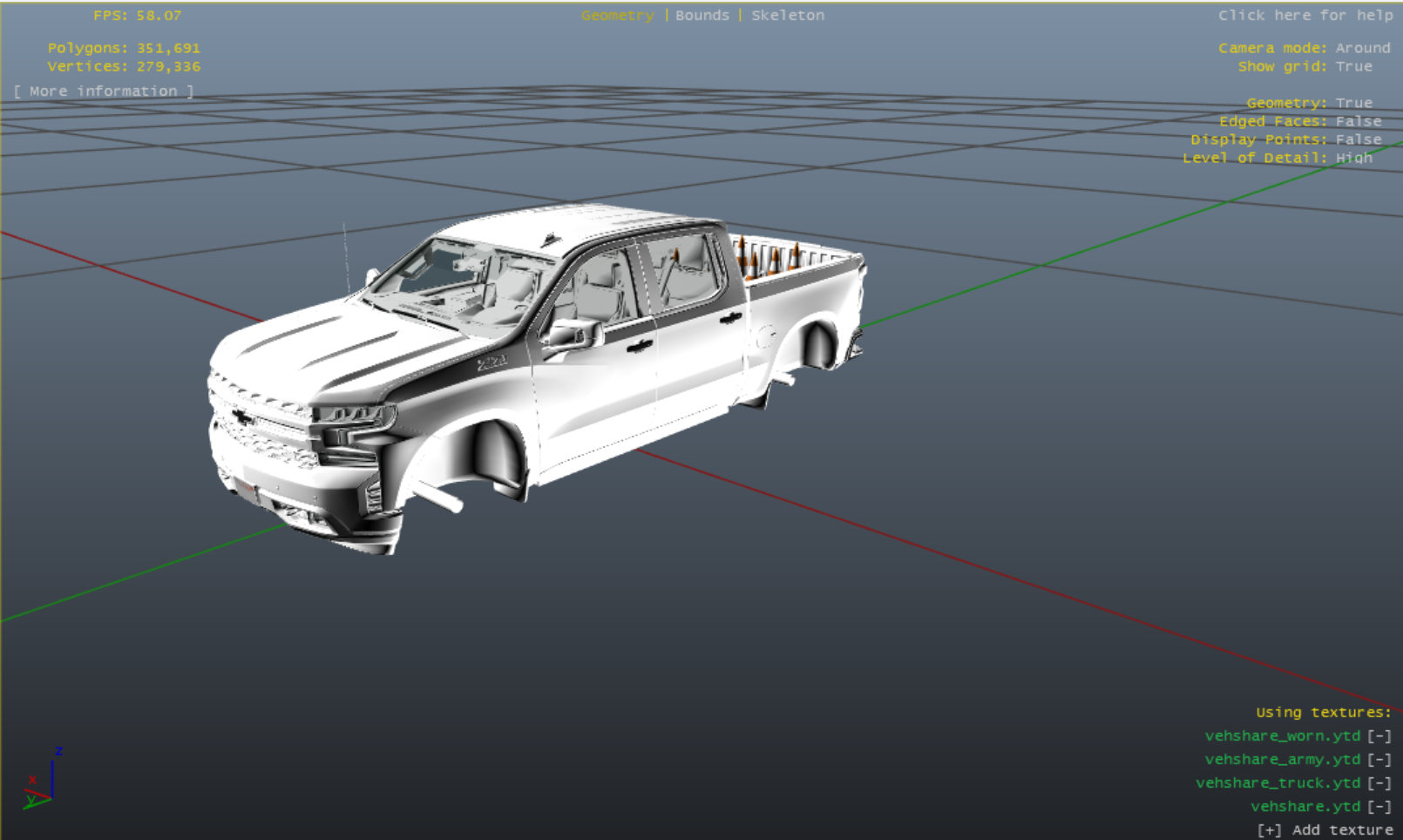Open the 'Click here for help' link

click(1305, 16)
